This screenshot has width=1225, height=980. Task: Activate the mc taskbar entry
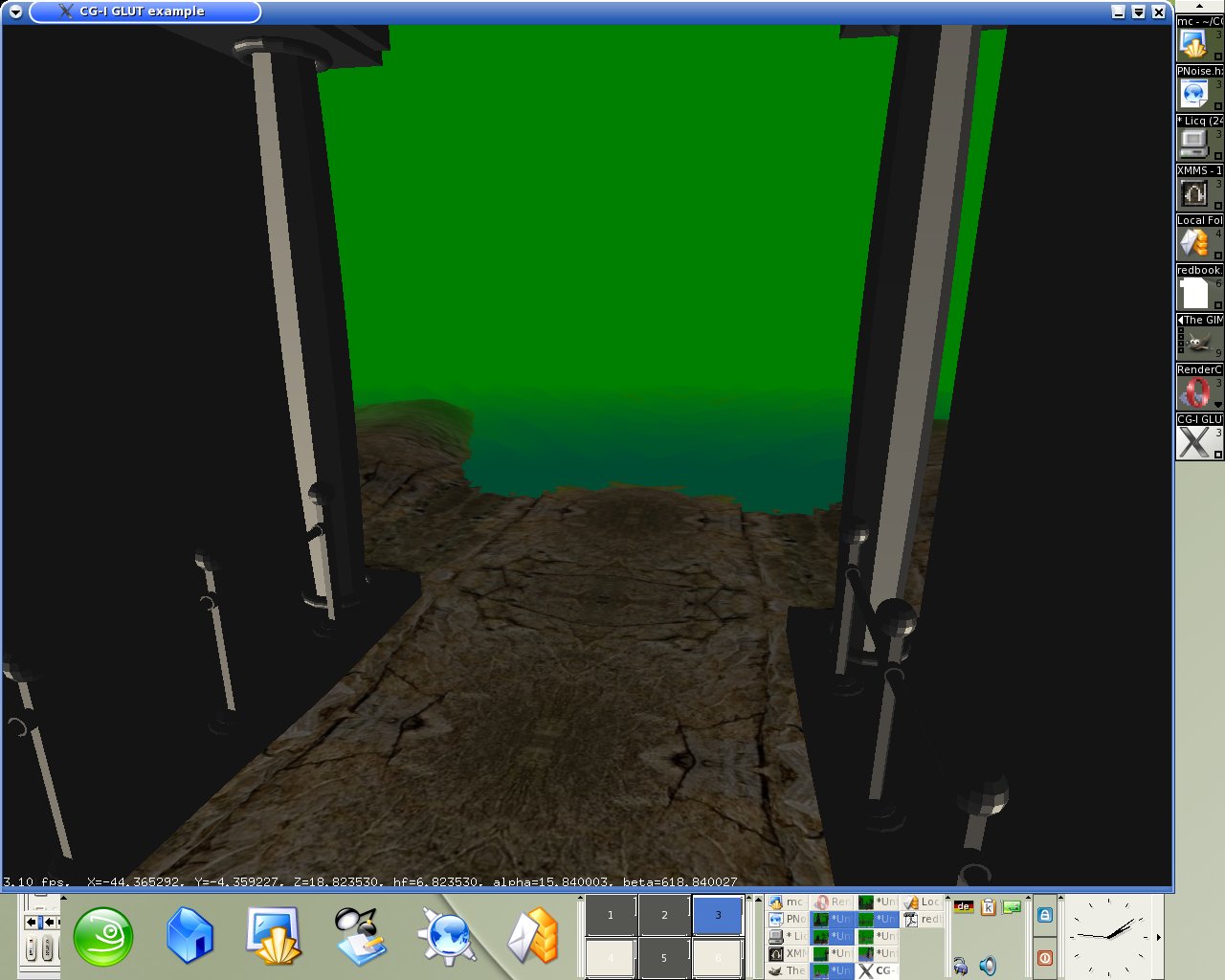[787, 902]
